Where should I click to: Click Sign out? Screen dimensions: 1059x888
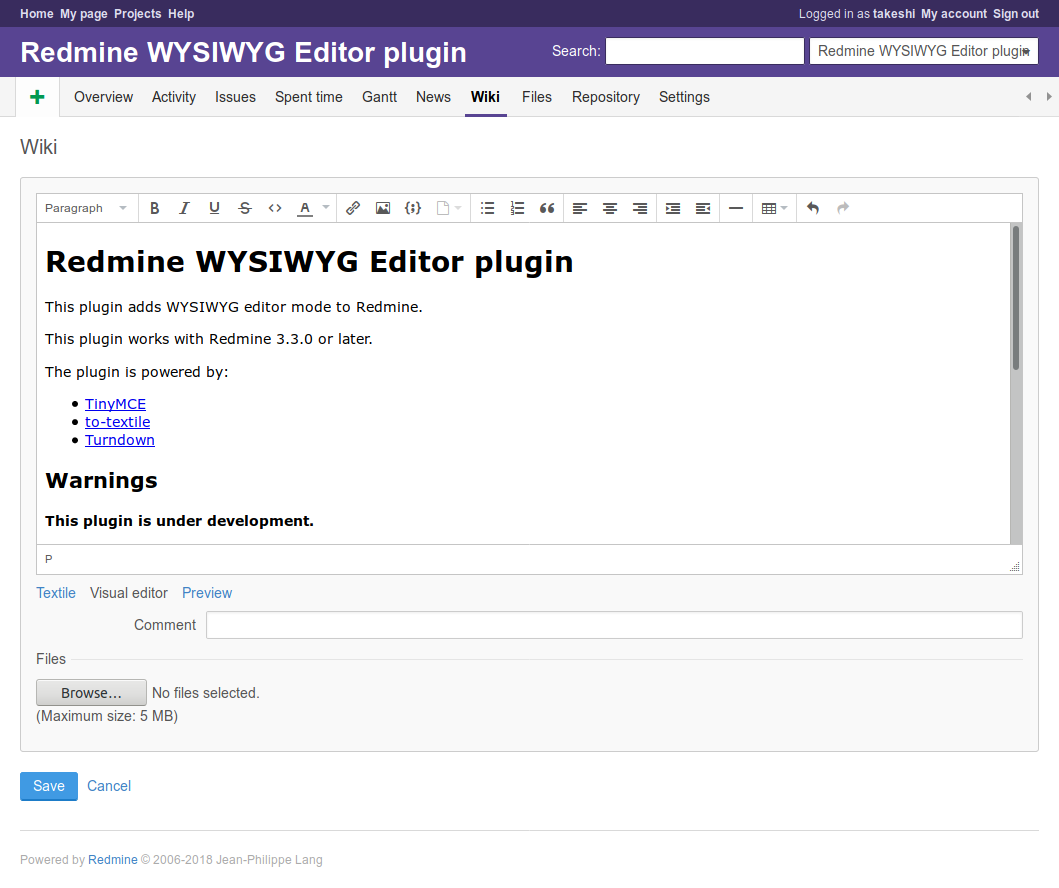point(1016,14)
